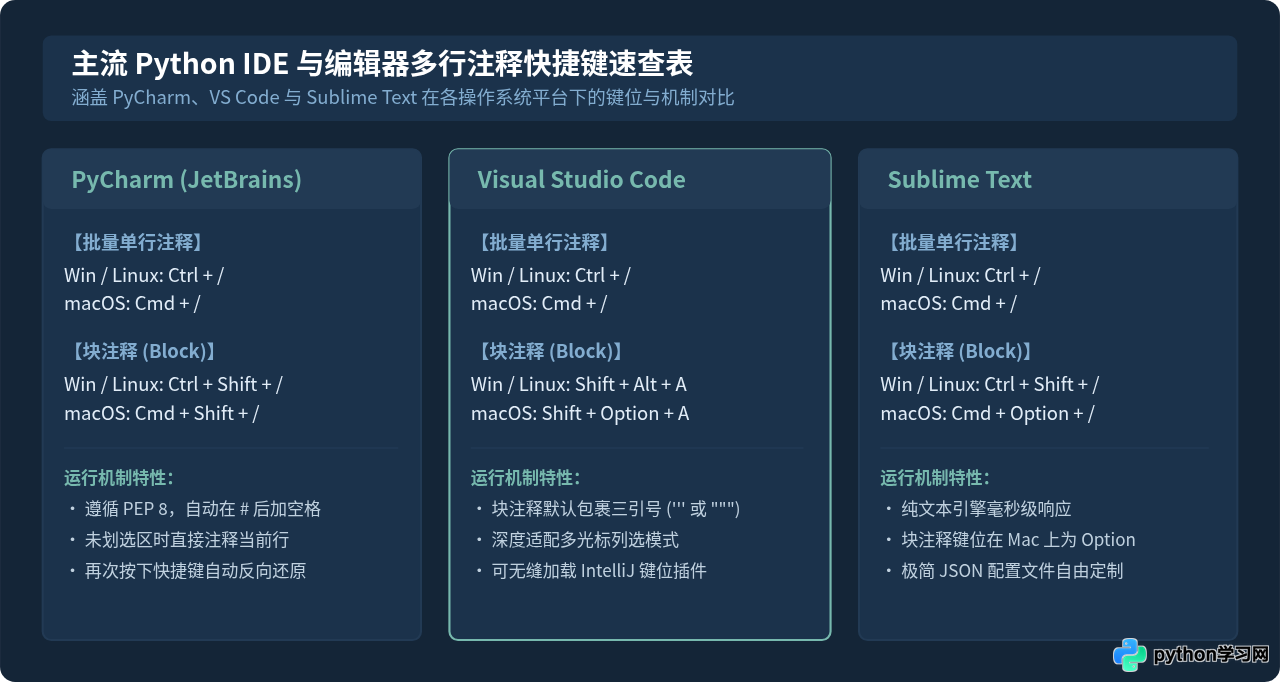Click the bullet "纯文本引擎毫秒级响应"
The image size is (1280, 683).
[976, 510]
